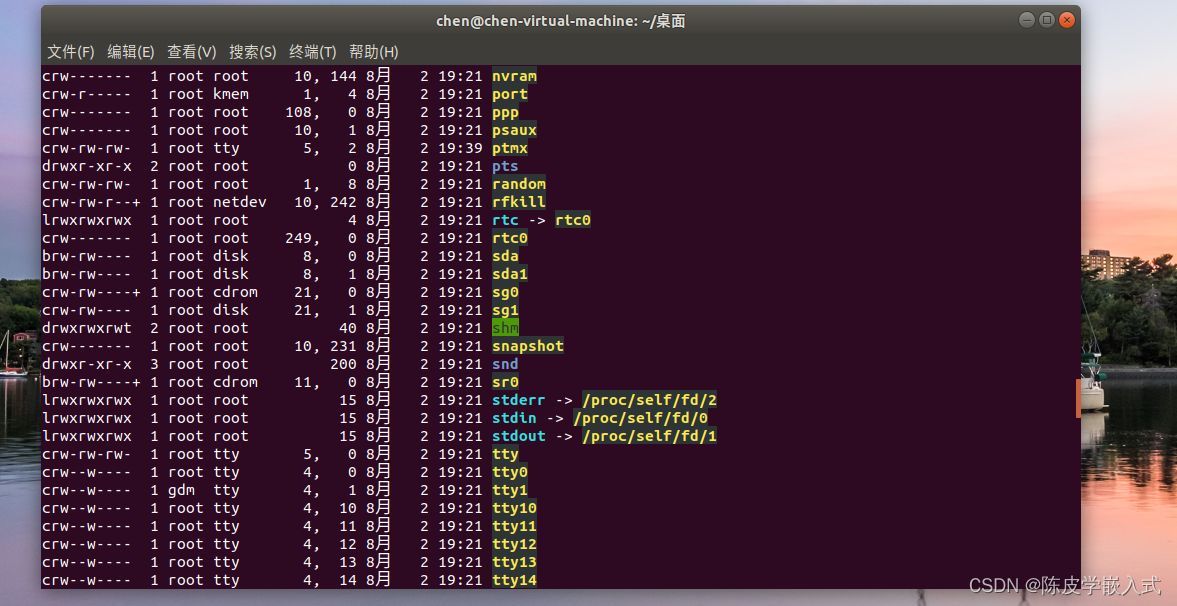This screenshot has width=1177, height=606.
Task: Click the /proc/self/fd/0 target path
Action: pos(640,418)
